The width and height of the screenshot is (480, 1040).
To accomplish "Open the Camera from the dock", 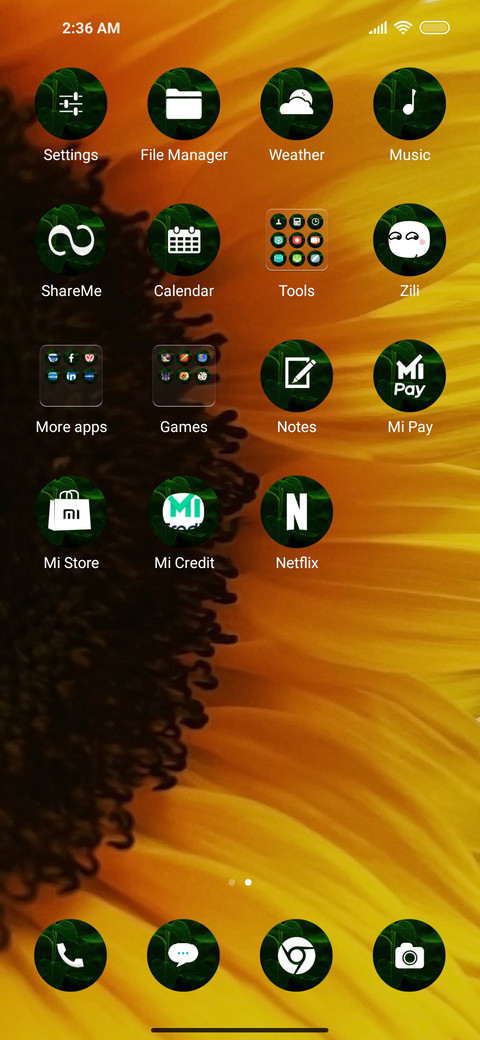I will (x=409, y=955).
